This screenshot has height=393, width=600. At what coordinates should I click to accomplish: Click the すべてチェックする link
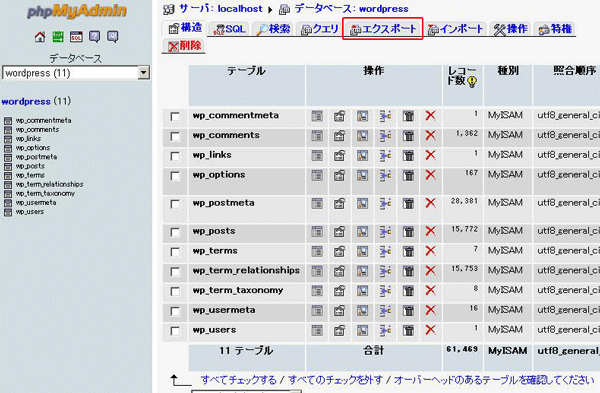point(238,380)
